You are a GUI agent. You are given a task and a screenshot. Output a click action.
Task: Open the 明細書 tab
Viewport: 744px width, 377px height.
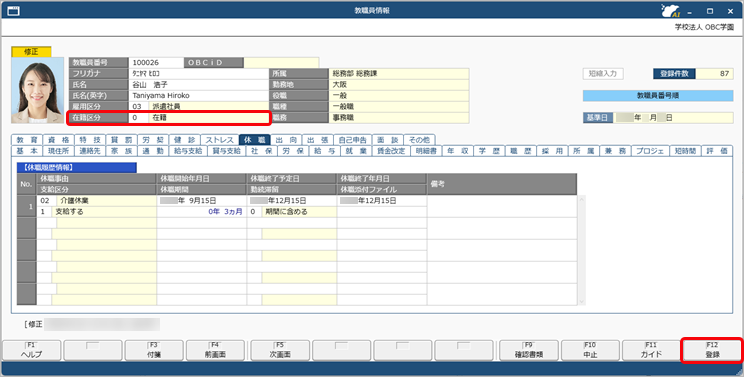point(426,151)
